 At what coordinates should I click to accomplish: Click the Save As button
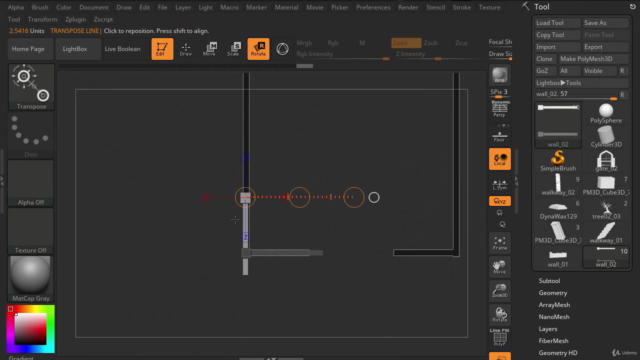coord(606,23)
